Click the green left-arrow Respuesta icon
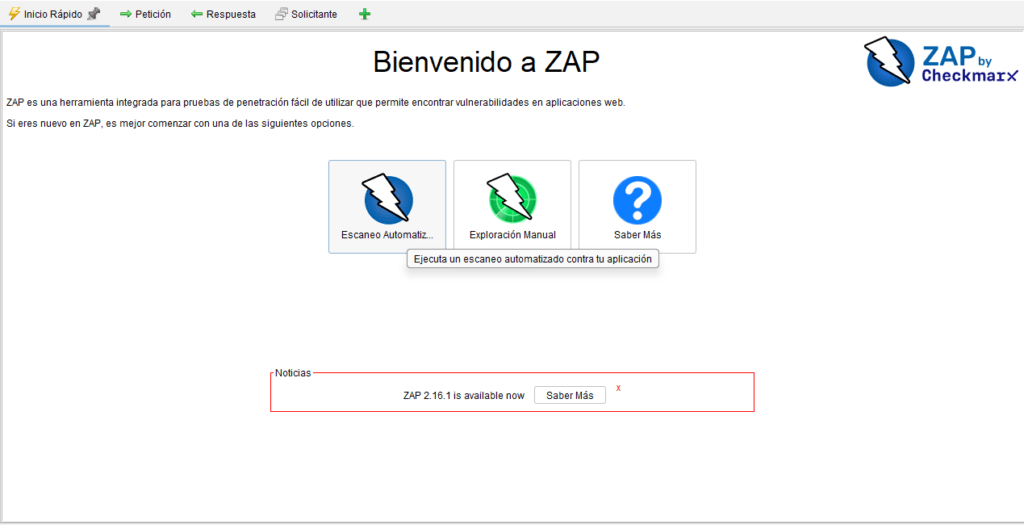The width and height of the screenshot is (1024, 525). tap(197, 14)
